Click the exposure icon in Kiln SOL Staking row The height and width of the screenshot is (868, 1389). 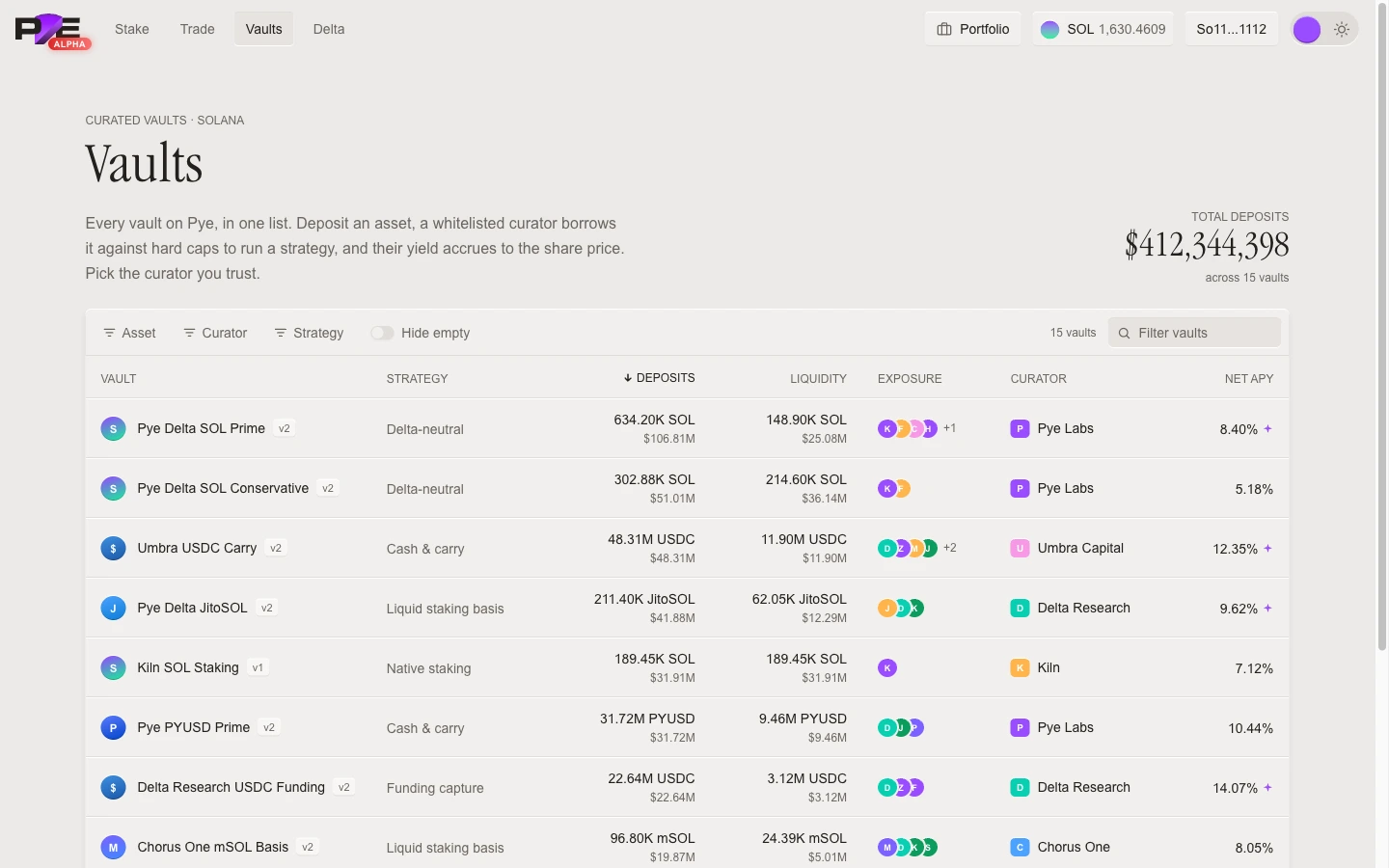click(887, 668)
